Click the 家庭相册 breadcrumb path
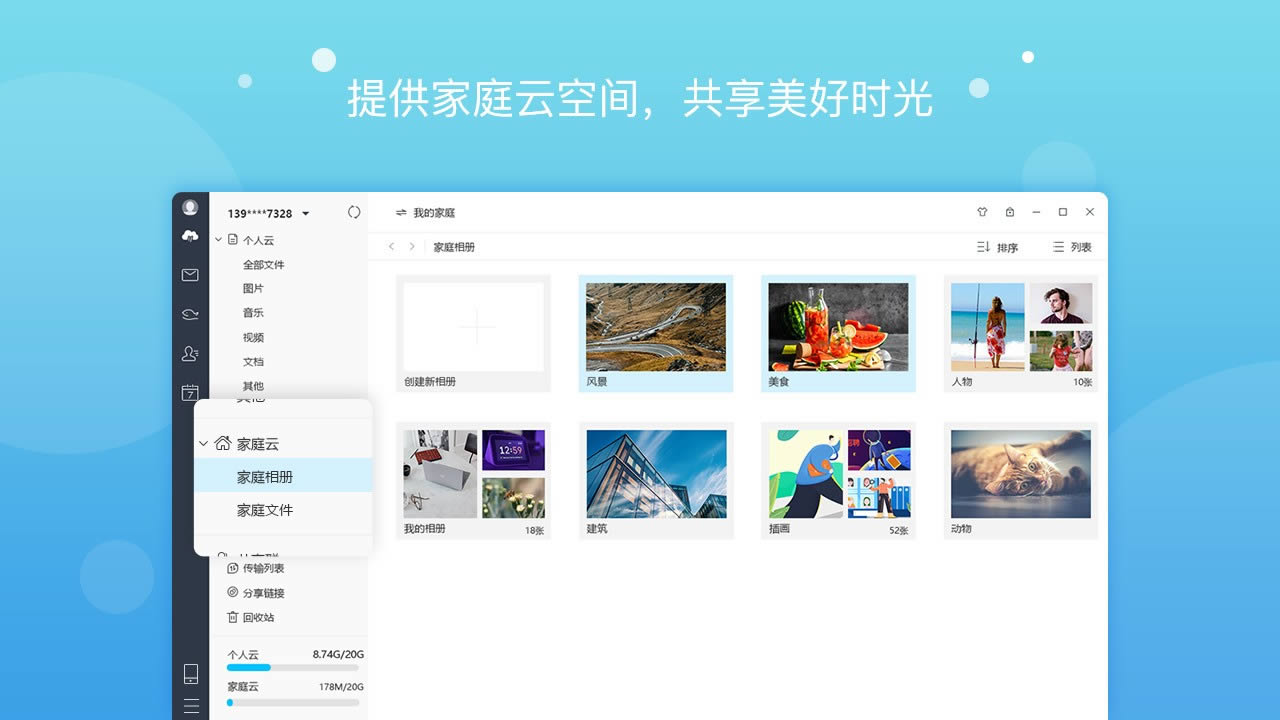 (454, 247)
